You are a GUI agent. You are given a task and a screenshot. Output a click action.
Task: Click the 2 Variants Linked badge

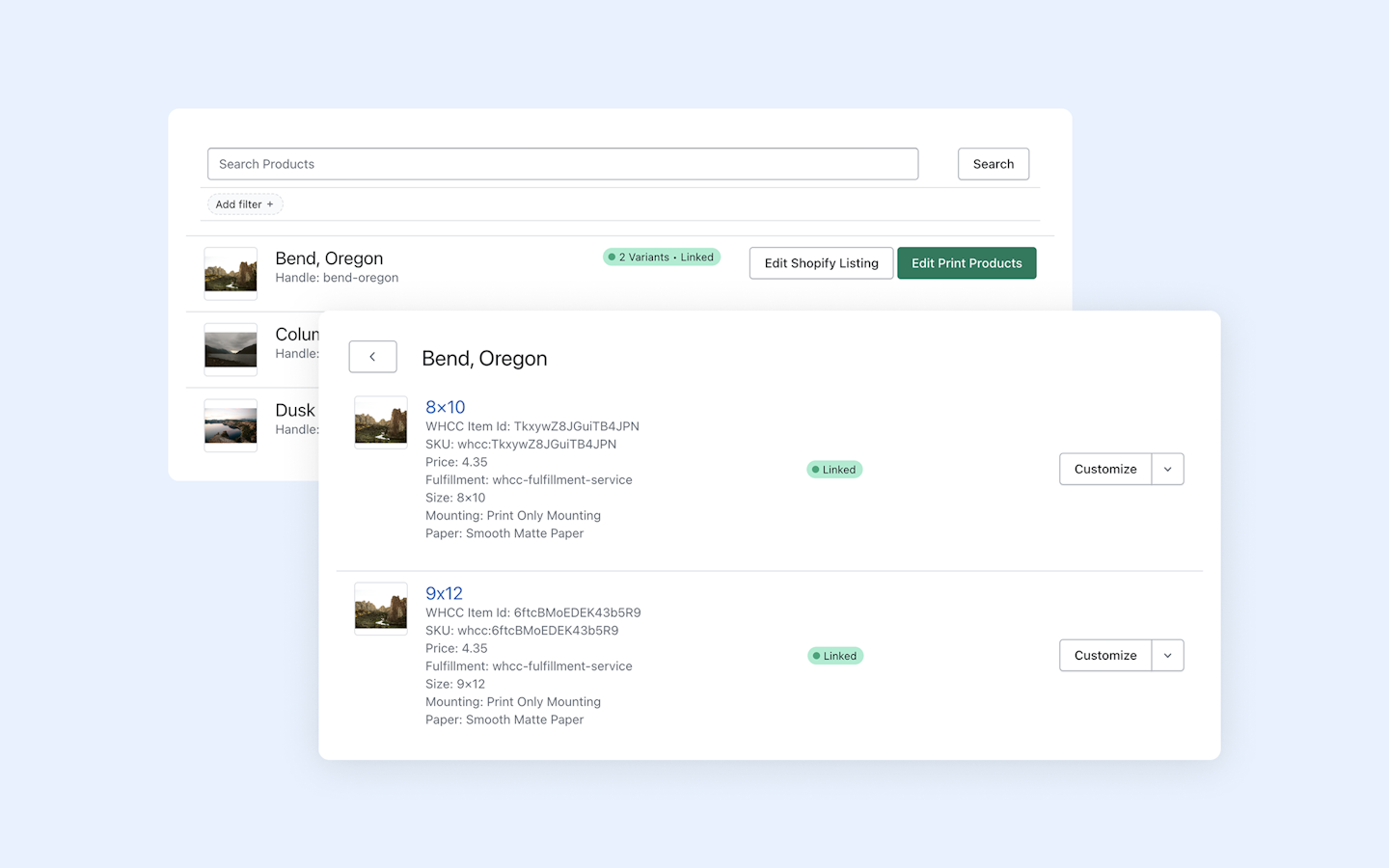(661, 257)
